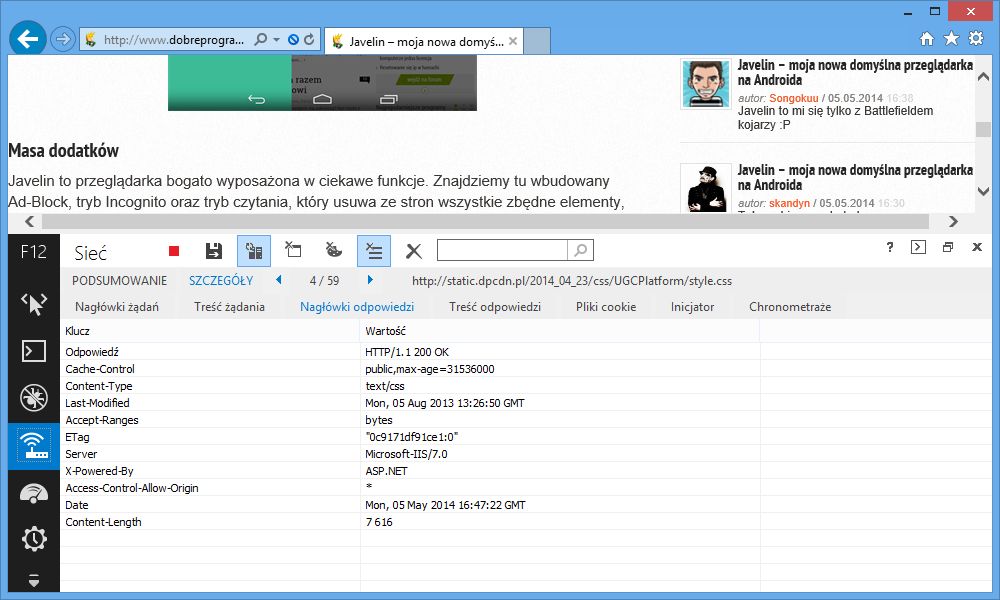Open a new blank tab
The image size is (1000, 600).
pyautogui.click(x=537, y=41)
